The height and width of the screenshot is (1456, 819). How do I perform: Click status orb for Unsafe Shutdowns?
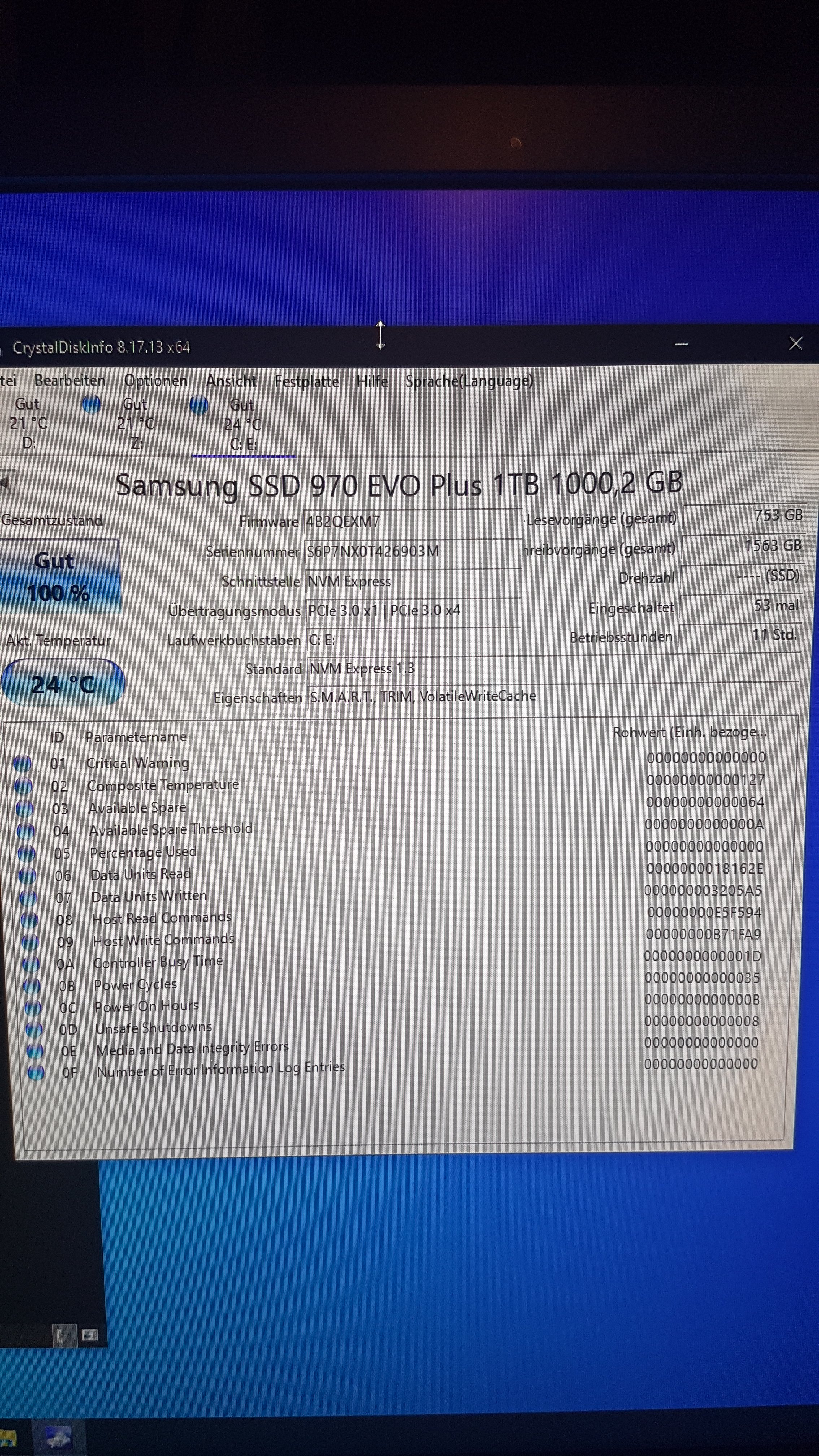click(34, 1029)
